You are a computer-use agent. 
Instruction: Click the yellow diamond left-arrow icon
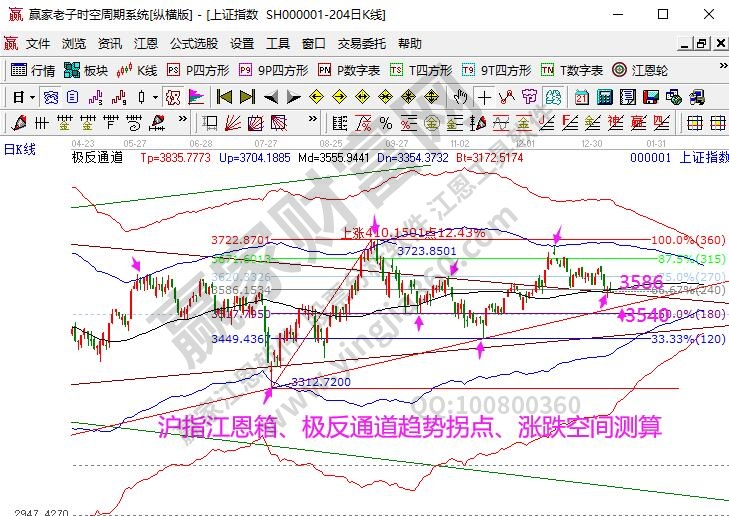[316, 98]
